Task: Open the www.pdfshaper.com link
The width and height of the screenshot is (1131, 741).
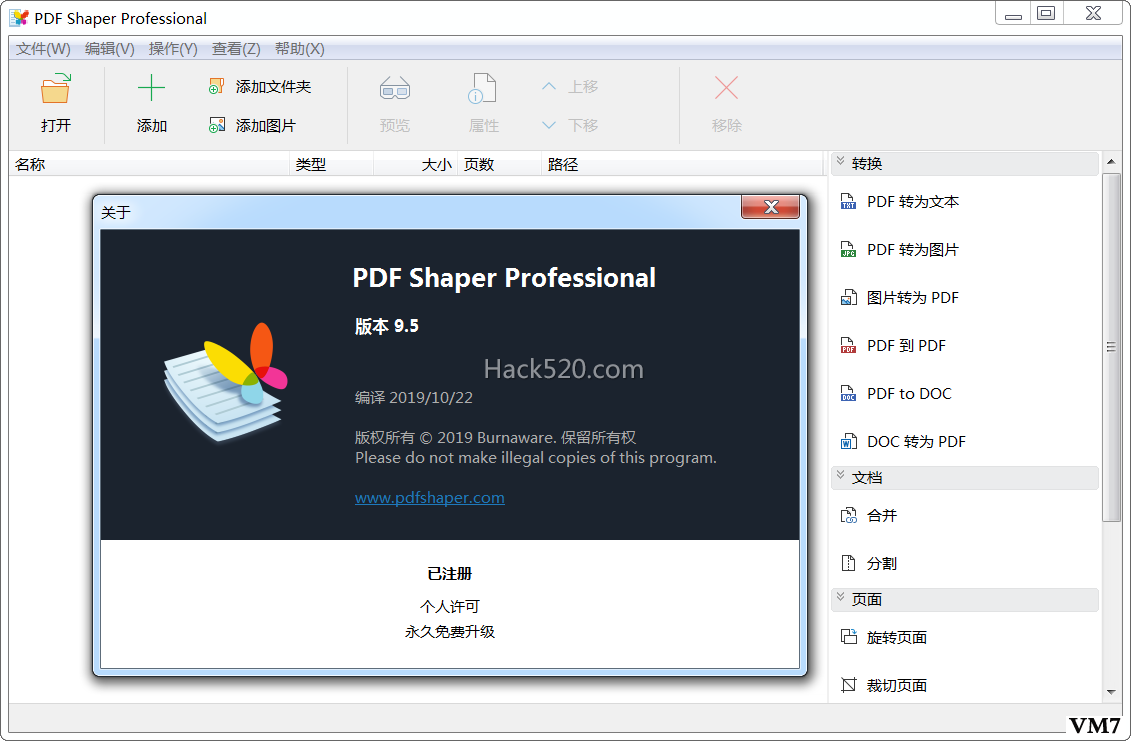Action: tap(429, 497)
